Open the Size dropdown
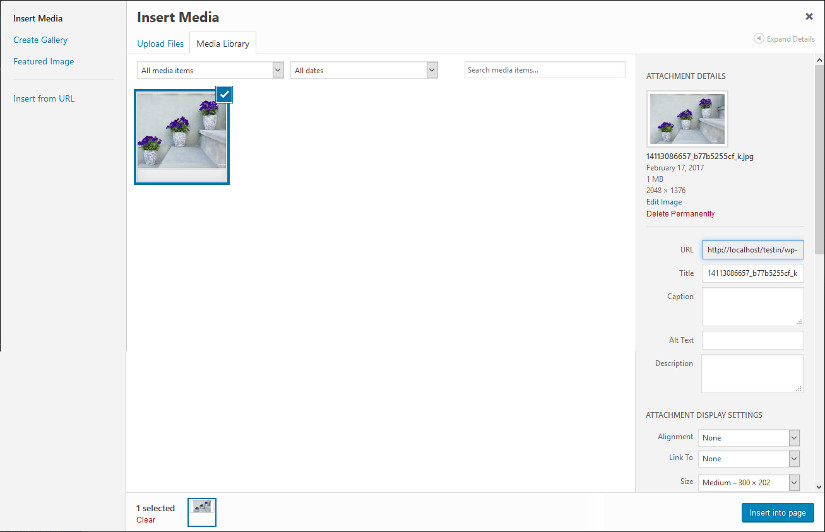The height and width of the screenshot is (532, 825). click(x=750, y=483)
